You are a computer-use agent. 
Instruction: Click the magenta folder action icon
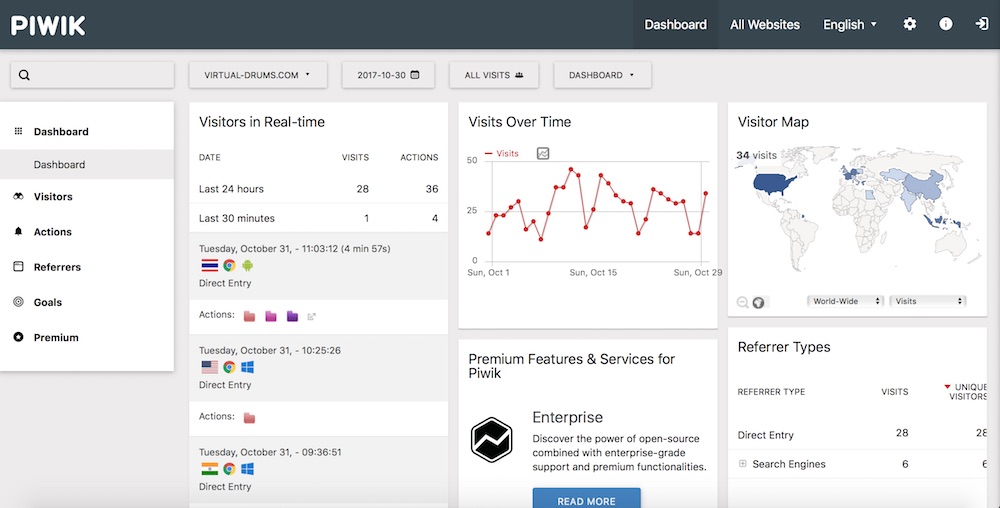(x=271, y=316)
